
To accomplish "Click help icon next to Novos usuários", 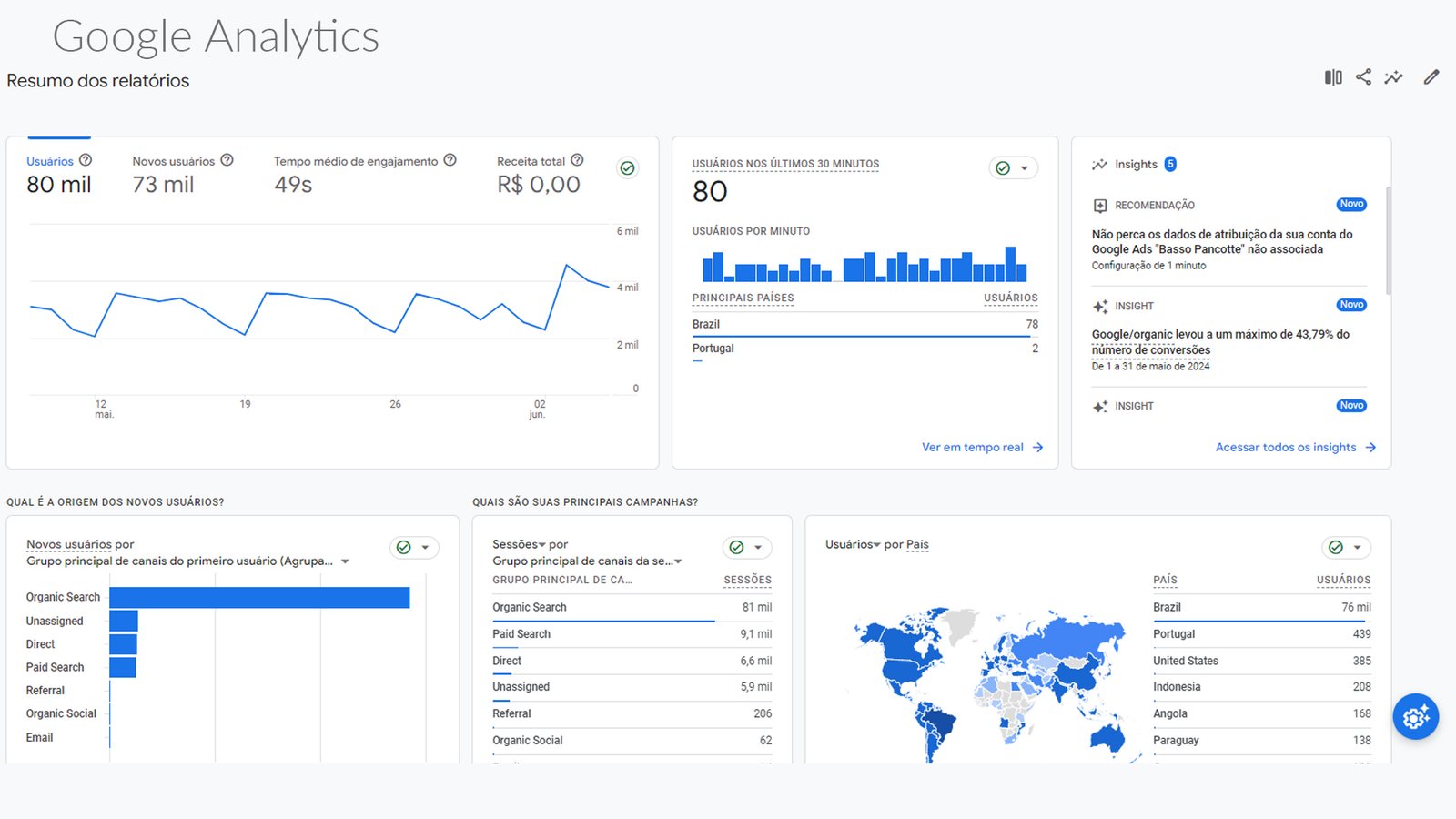I will 227,160.
